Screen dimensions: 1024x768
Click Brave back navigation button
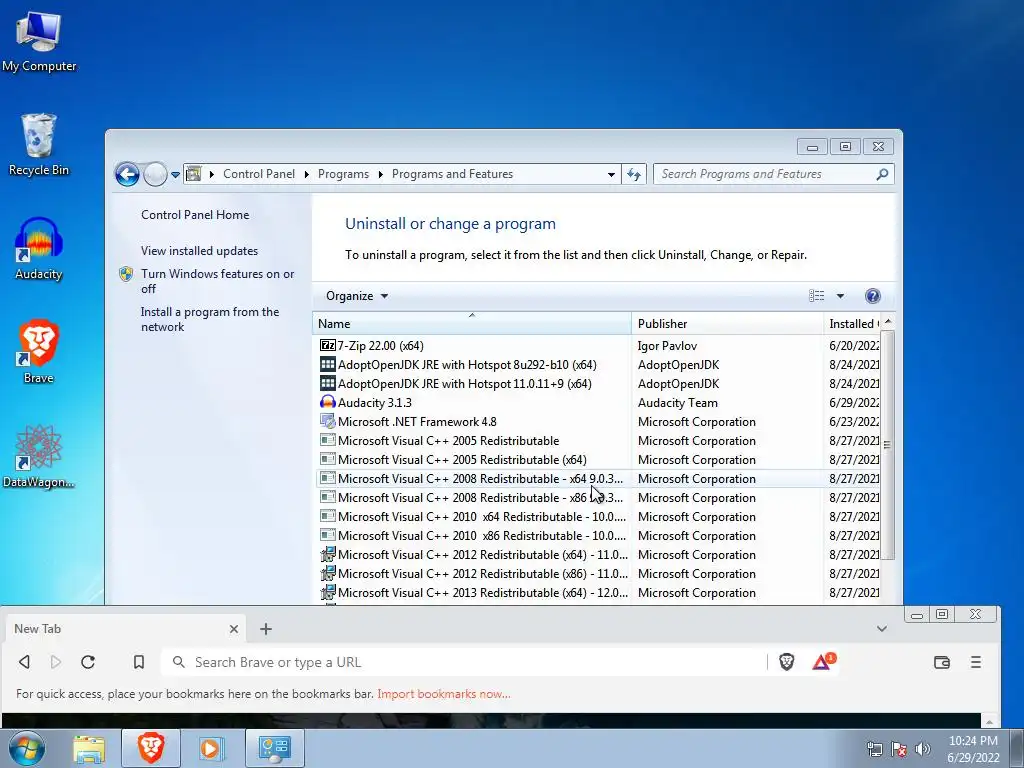point(24,662)
